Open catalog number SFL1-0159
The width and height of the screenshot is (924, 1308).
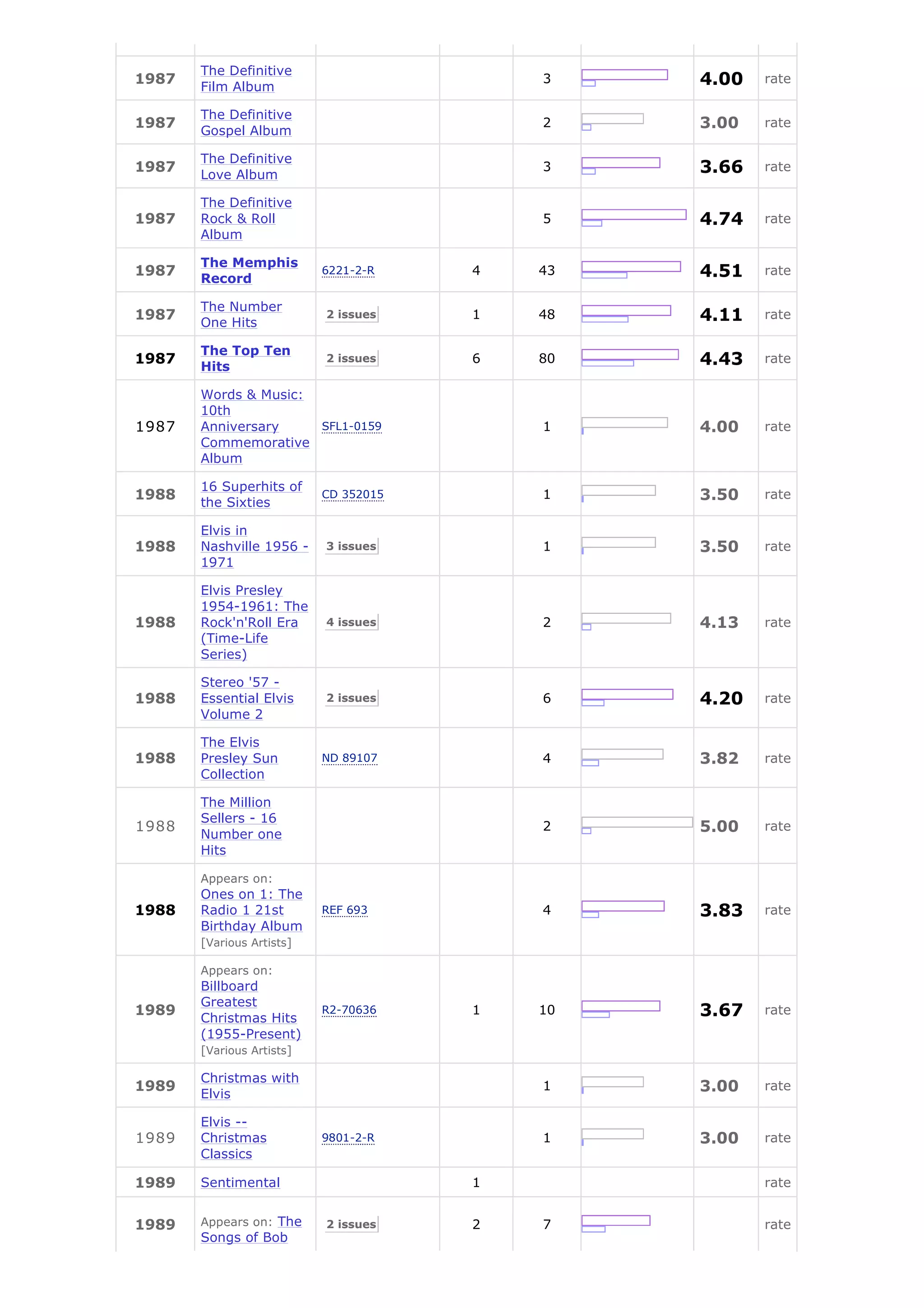click(351, 427)
